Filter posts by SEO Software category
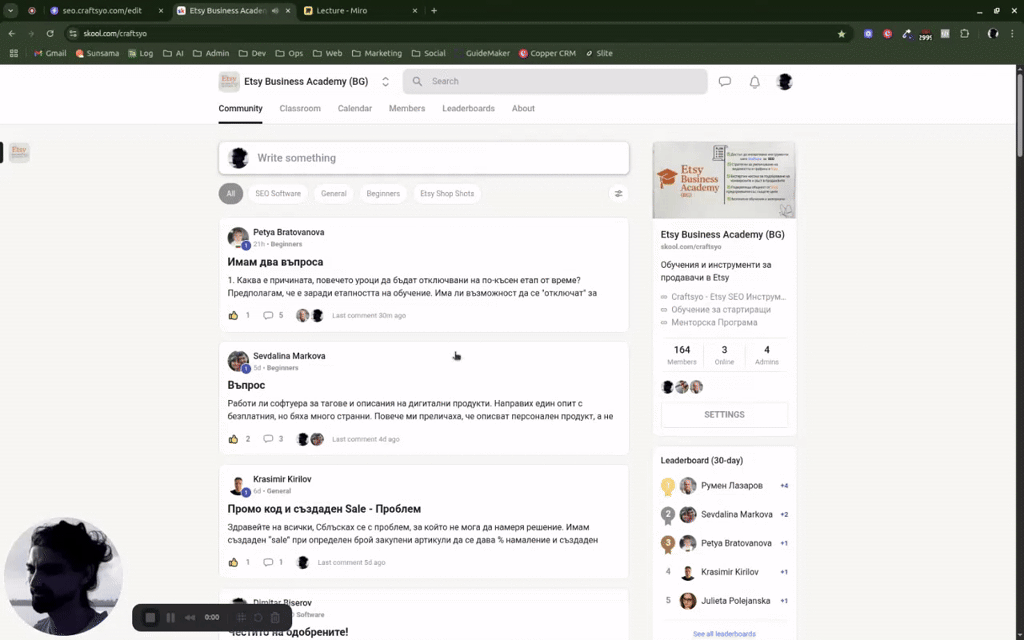1024x640 pixels. pyautogui.click(x=278, y=193)
